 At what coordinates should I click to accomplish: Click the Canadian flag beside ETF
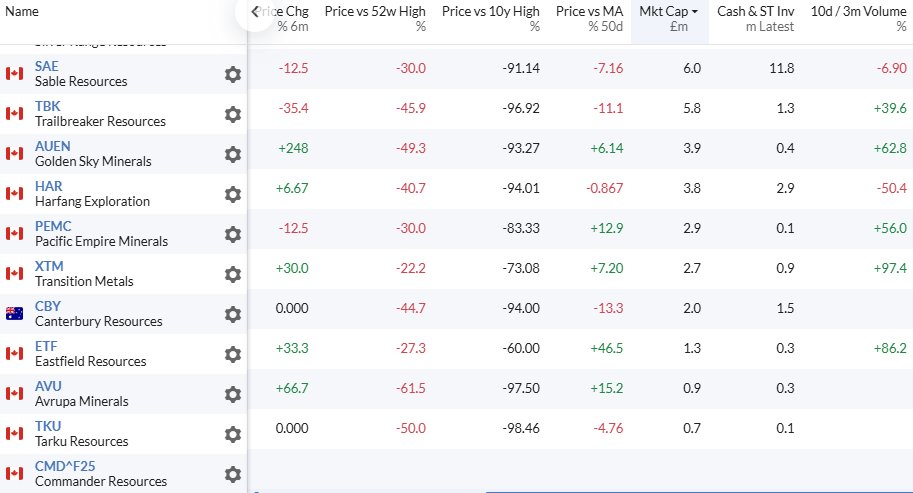tap(15, 353)
